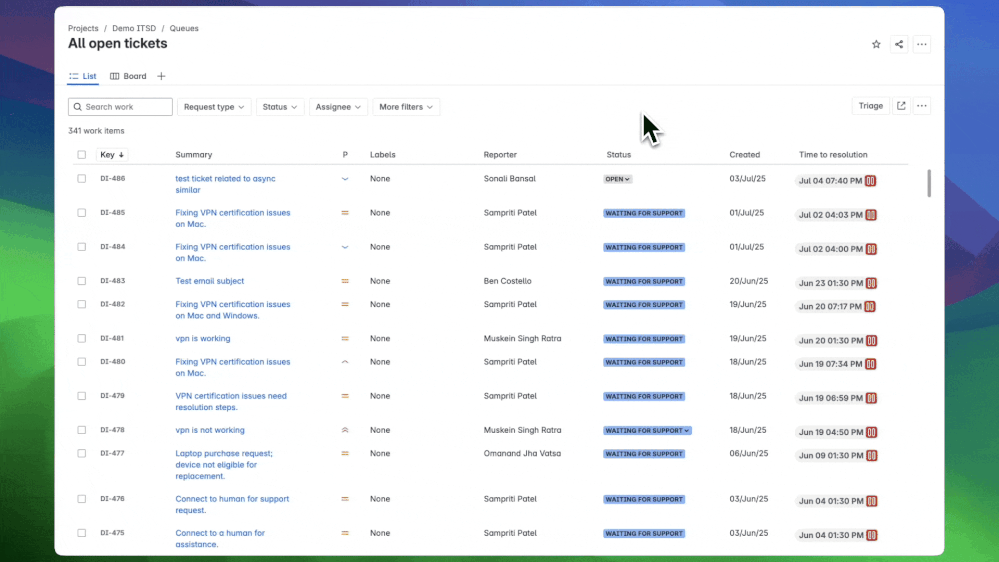Viewport: 999px width, 562px height.
Task: Open the status lozenge of DI-485
Action: pos(644,213)
